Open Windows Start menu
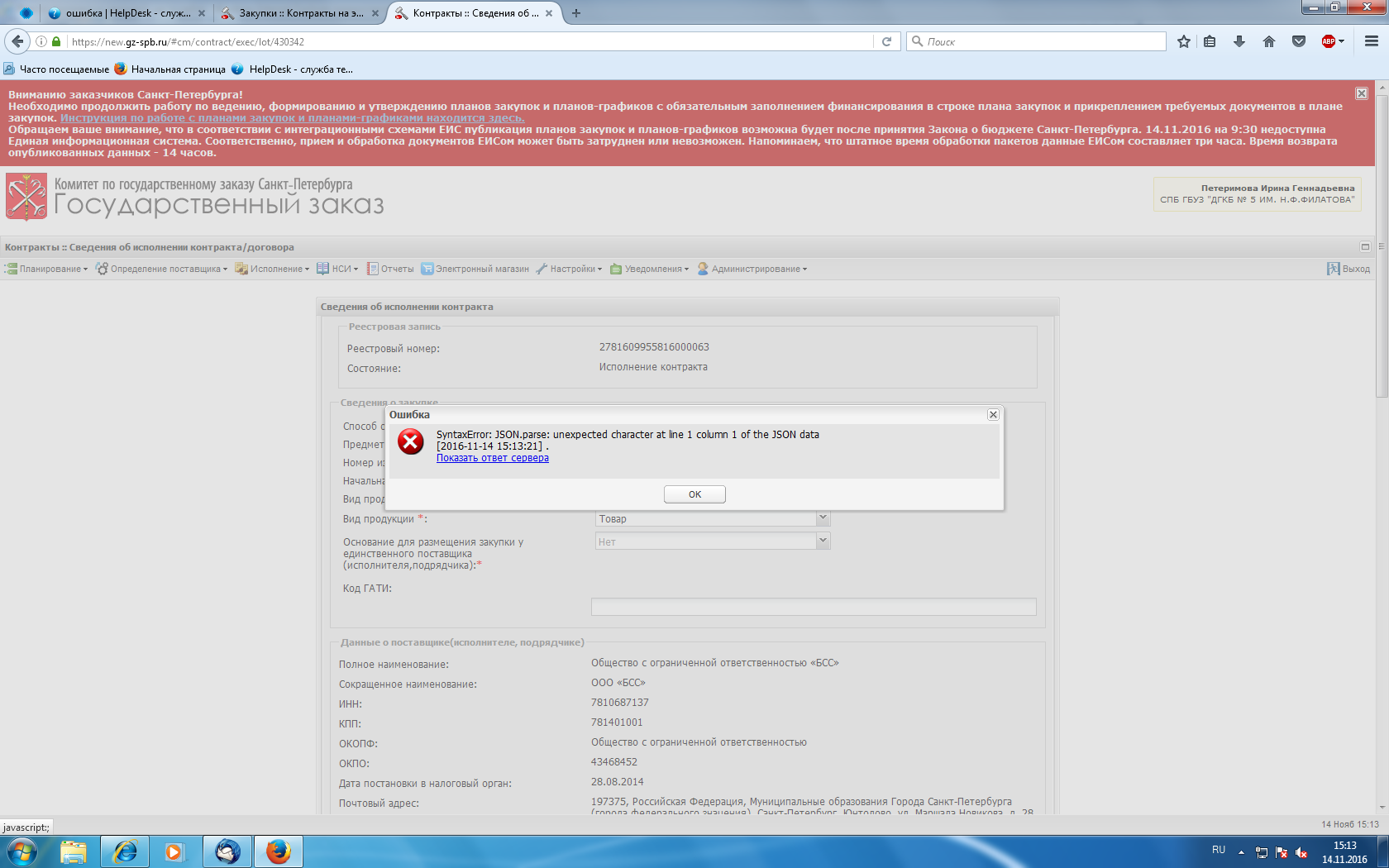 21,851
